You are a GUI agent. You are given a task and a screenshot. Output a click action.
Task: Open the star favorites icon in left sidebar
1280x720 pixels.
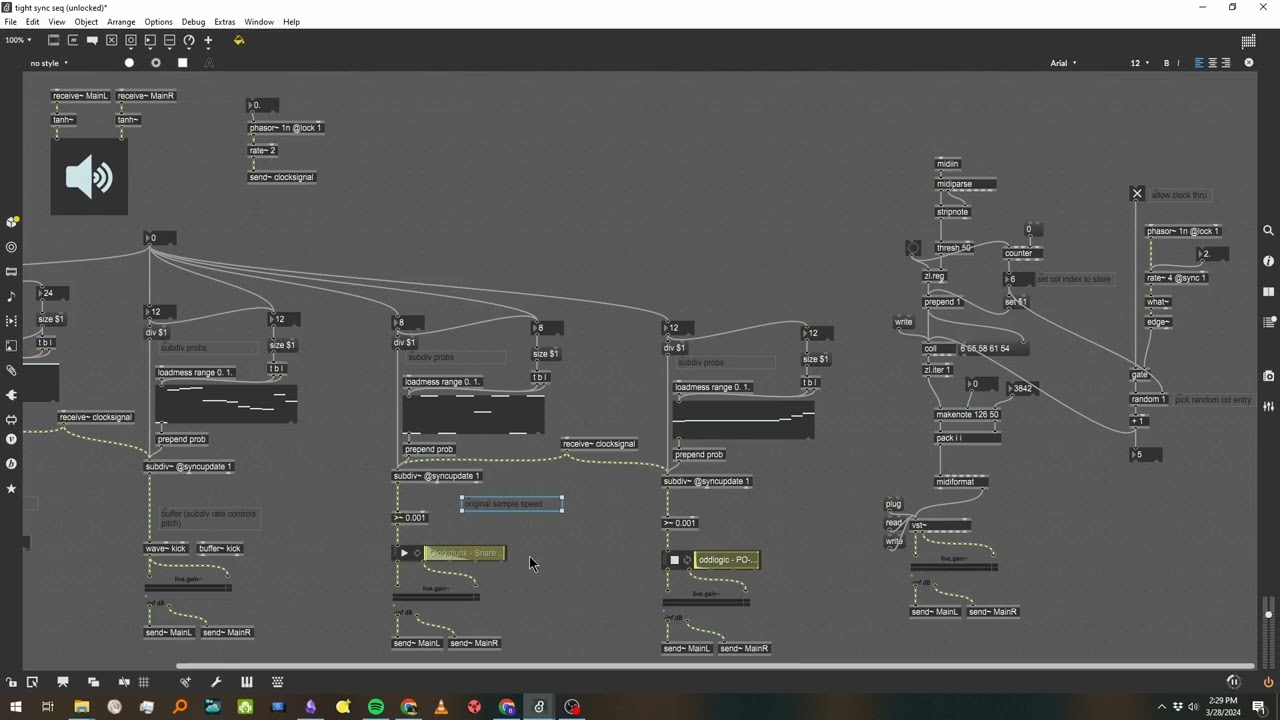[11, 488]
